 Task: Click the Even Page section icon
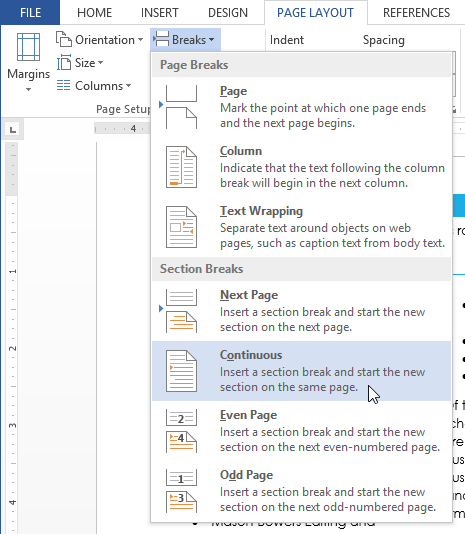click(181, 431)
